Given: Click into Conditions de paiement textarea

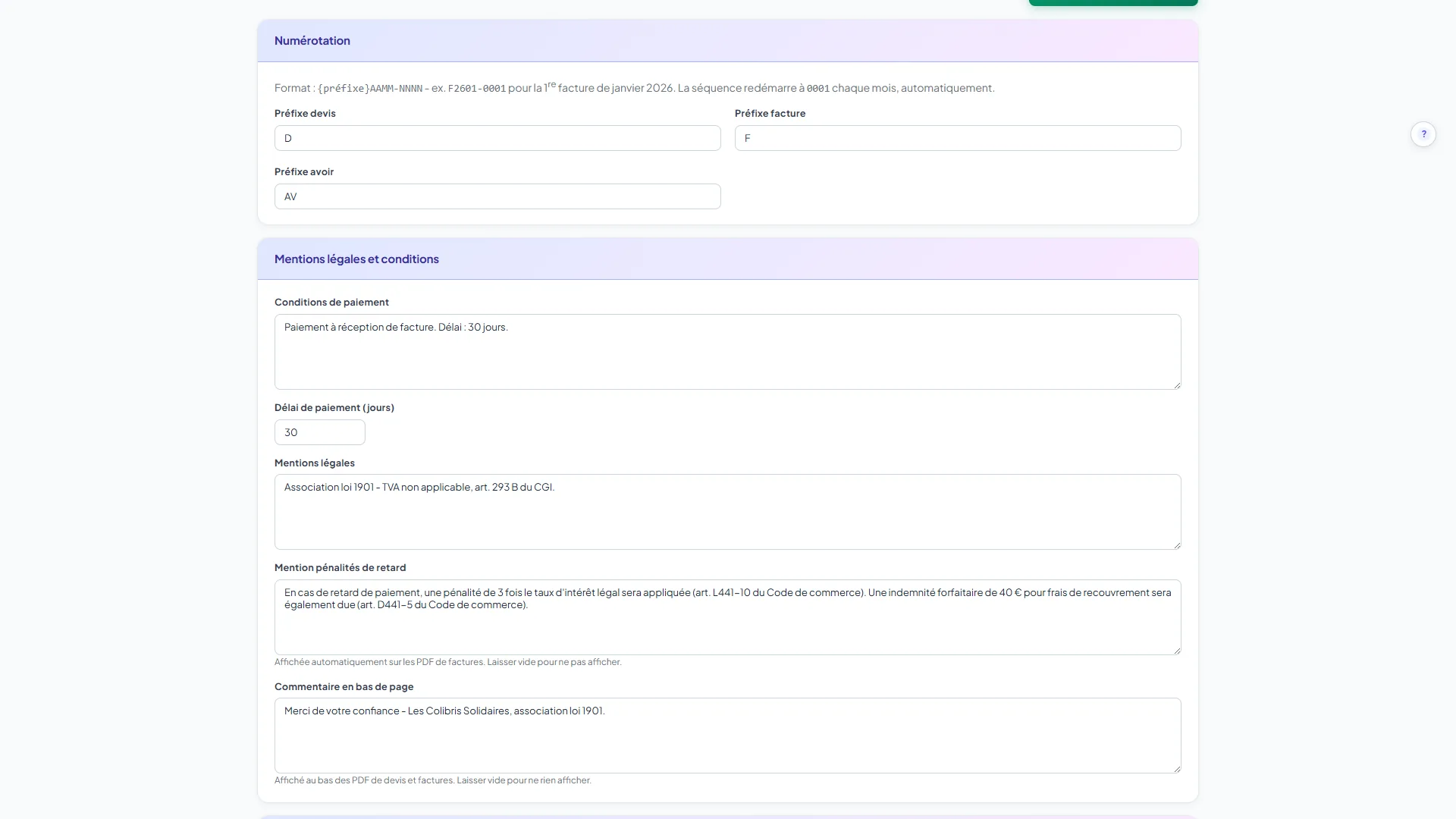Looking at the screenshot, I should (728, 352).
